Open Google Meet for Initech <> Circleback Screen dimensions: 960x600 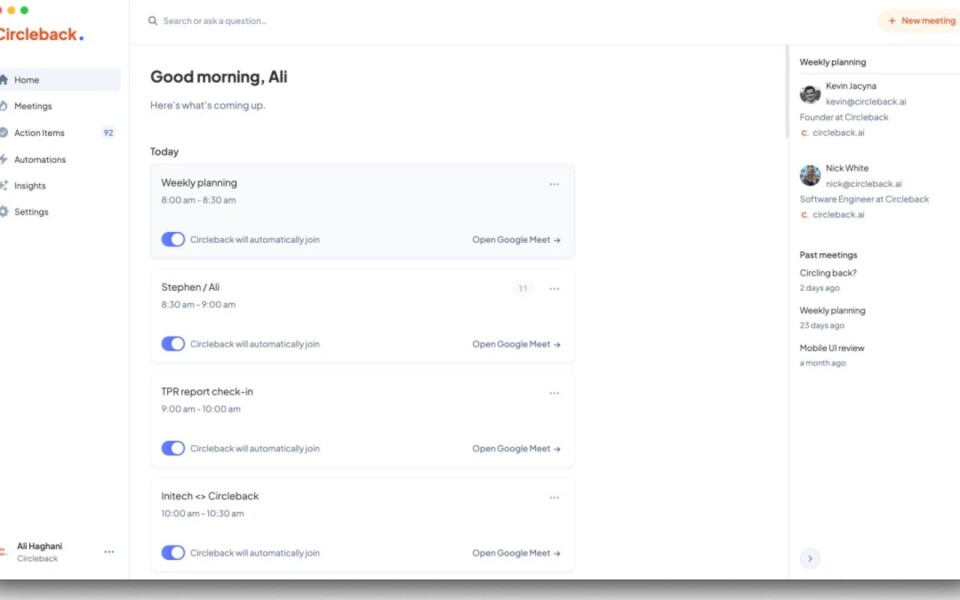516,553
